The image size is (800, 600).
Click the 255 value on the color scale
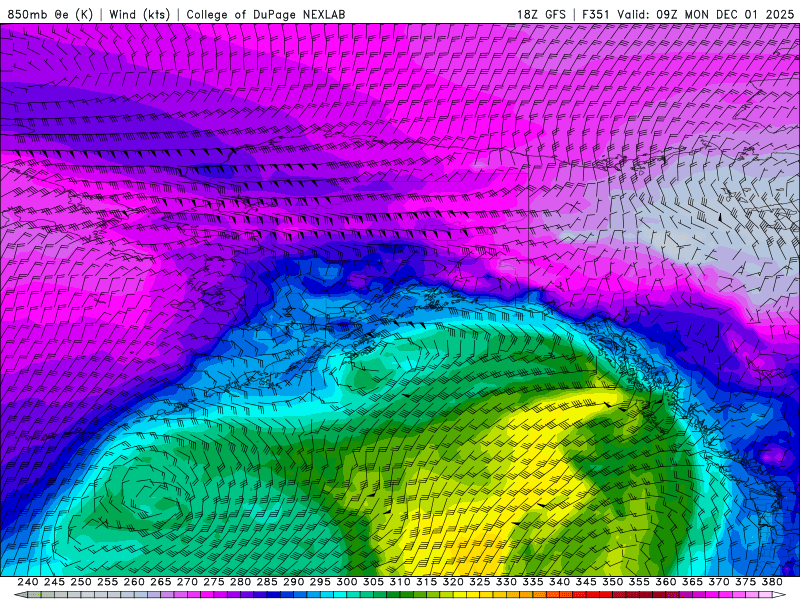(x=107, y=582)
